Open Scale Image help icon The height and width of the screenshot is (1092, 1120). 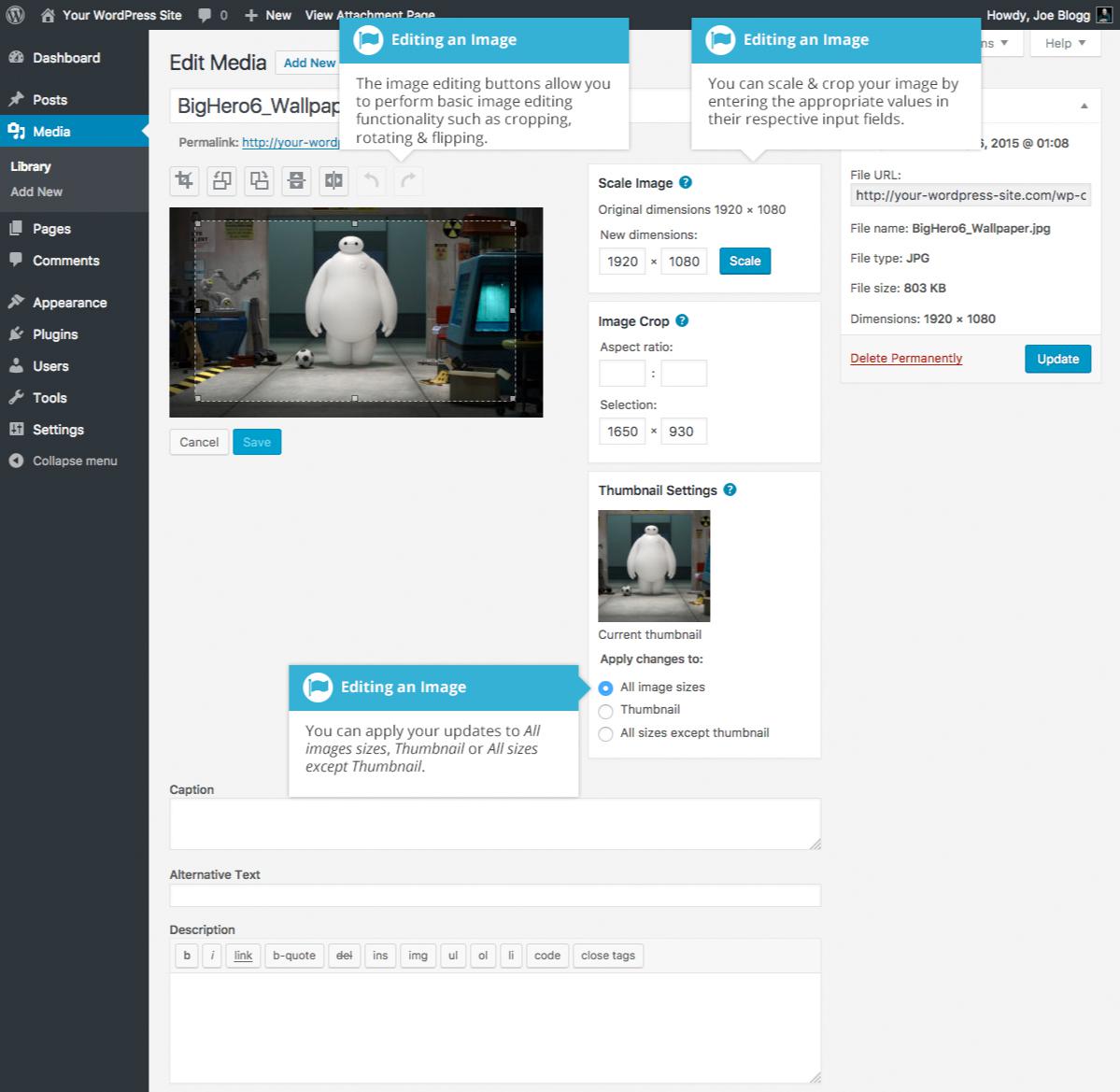click(685, 182)
